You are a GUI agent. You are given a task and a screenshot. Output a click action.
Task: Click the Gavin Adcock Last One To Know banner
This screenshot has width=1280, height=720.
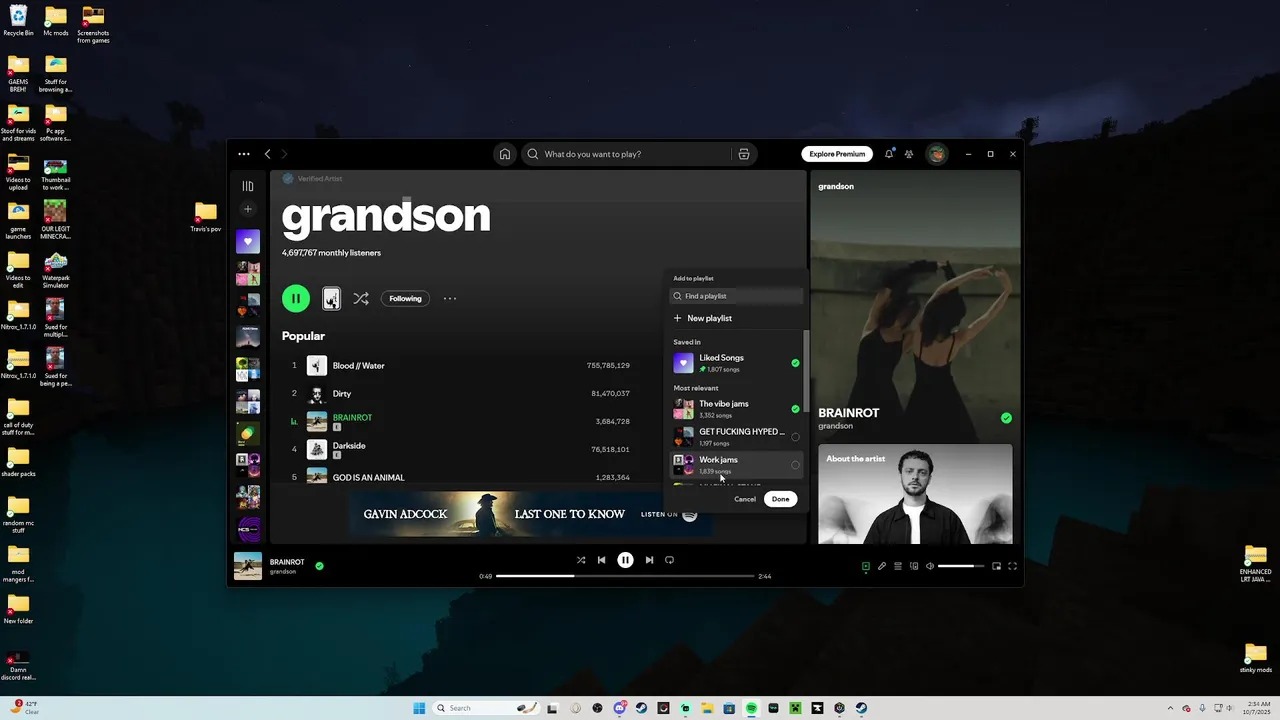[x=532, y=514]
